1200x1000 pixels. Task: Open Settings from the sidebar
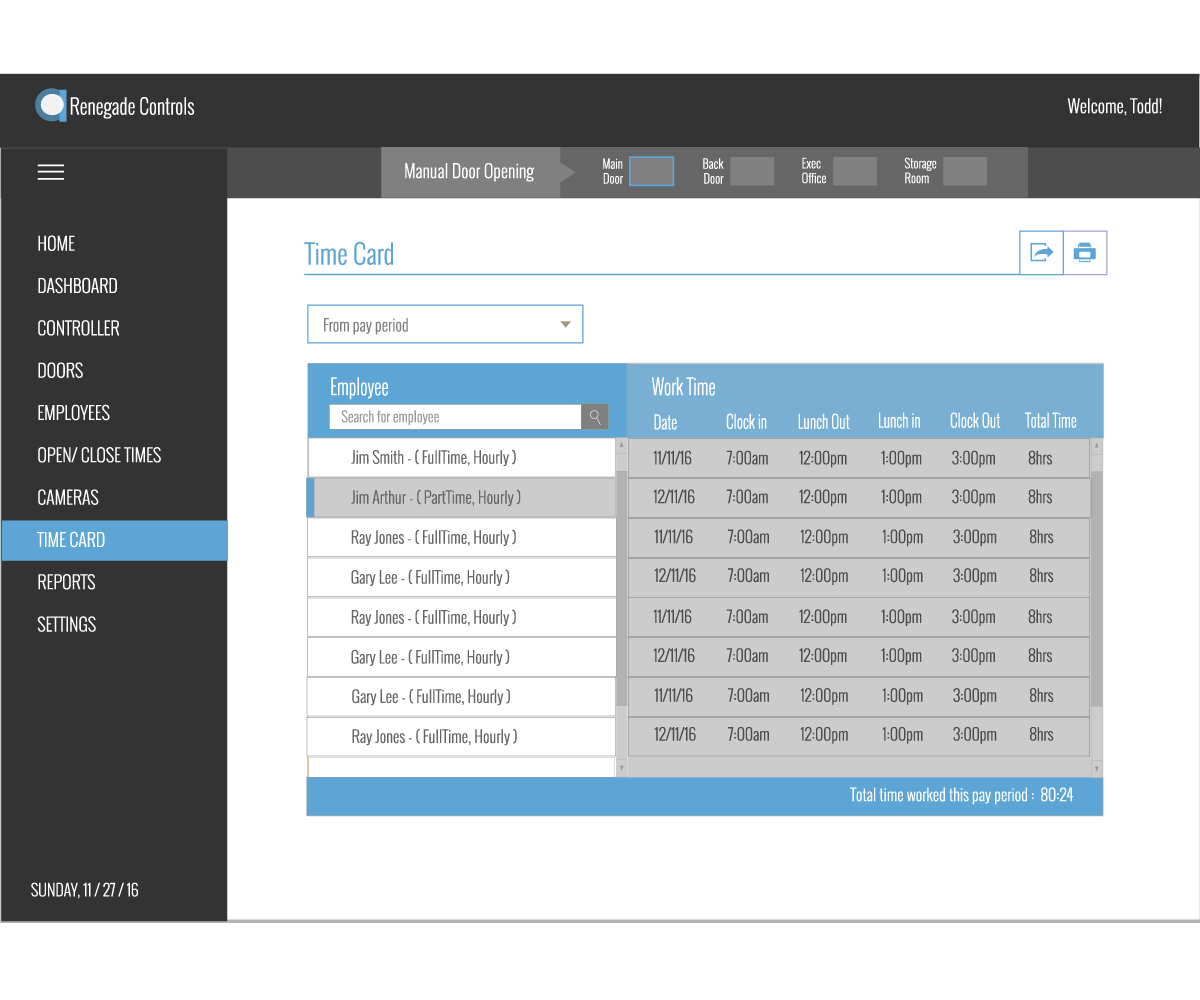[x=67, y=624]
